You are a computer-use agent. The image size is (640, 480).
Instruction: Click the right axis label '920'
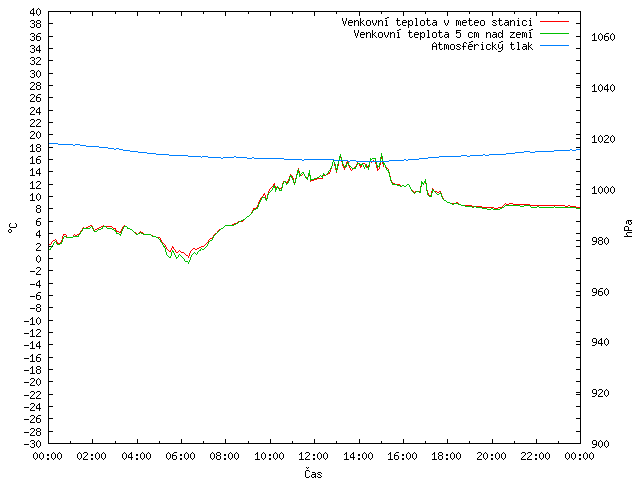point(600,393)
